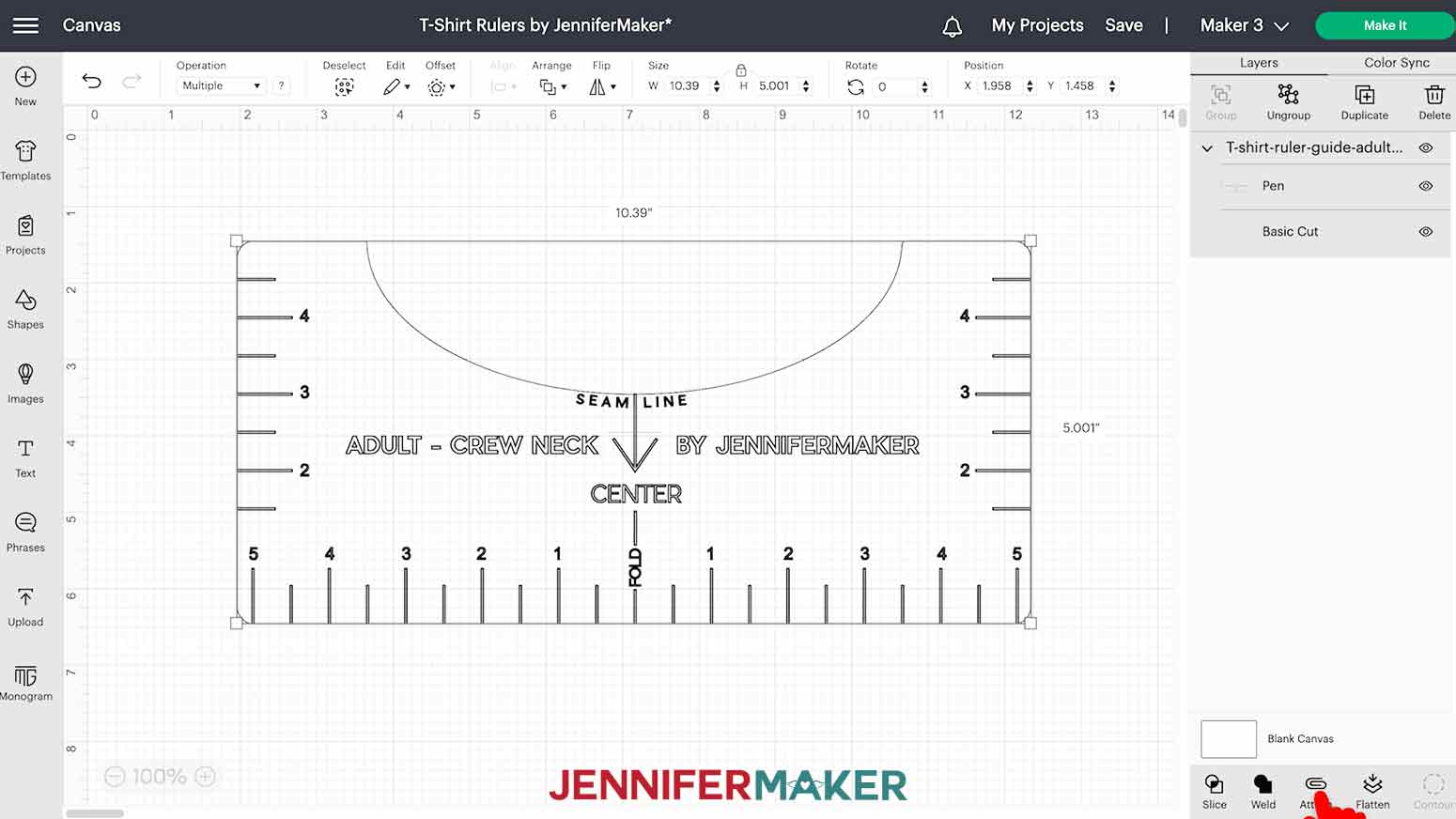Click the vertical canvas scrollbar

pos(1182,116)
